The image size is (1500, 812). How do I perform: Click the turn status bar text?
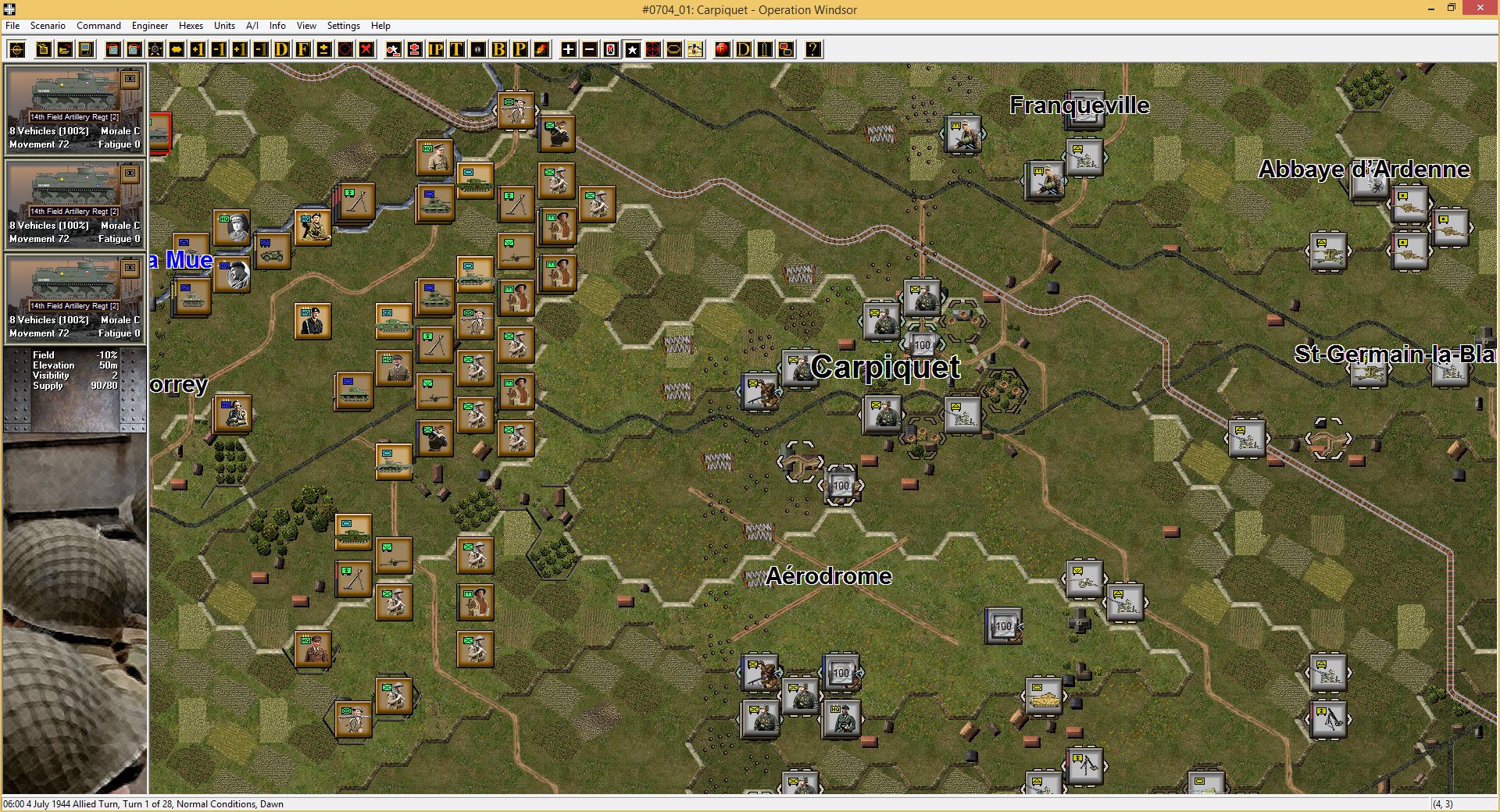coord(143,804)
